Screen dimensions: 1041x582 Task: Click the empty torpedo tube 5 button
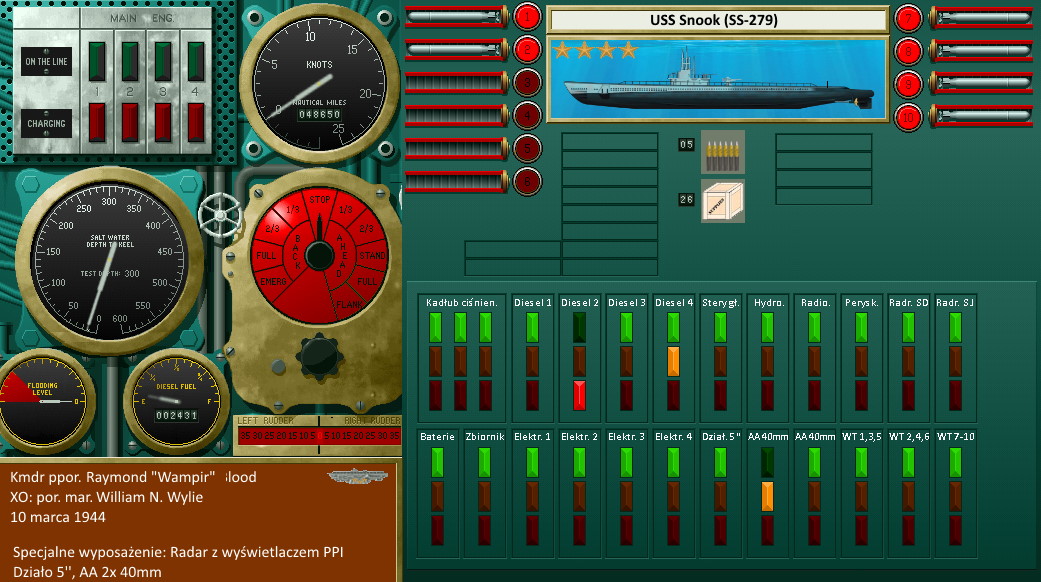[527, 149]
